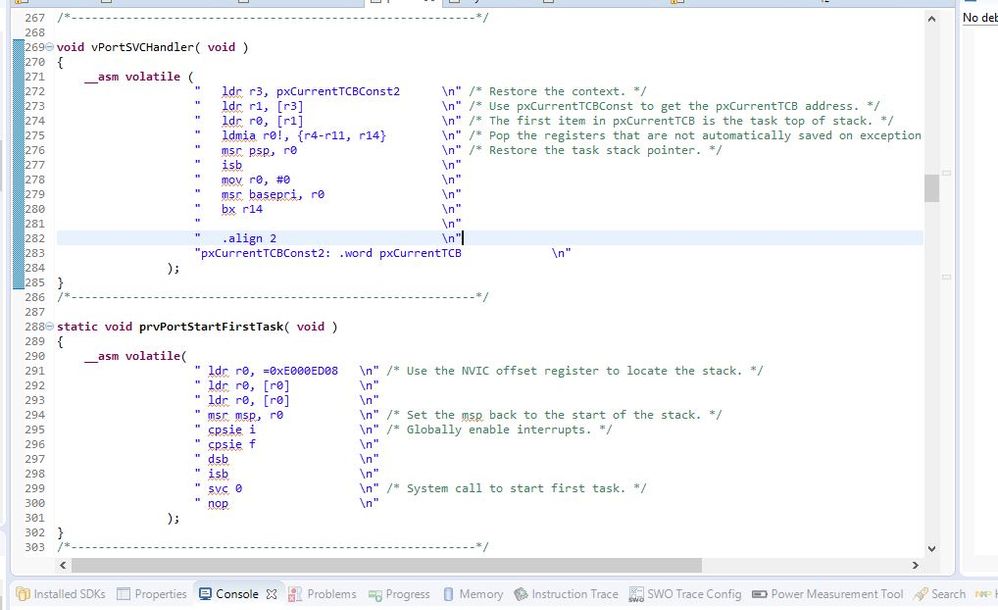Click the 'cpsie f' instruction
The height and width of the screenshot is (610, 998).
pos(232,444)
